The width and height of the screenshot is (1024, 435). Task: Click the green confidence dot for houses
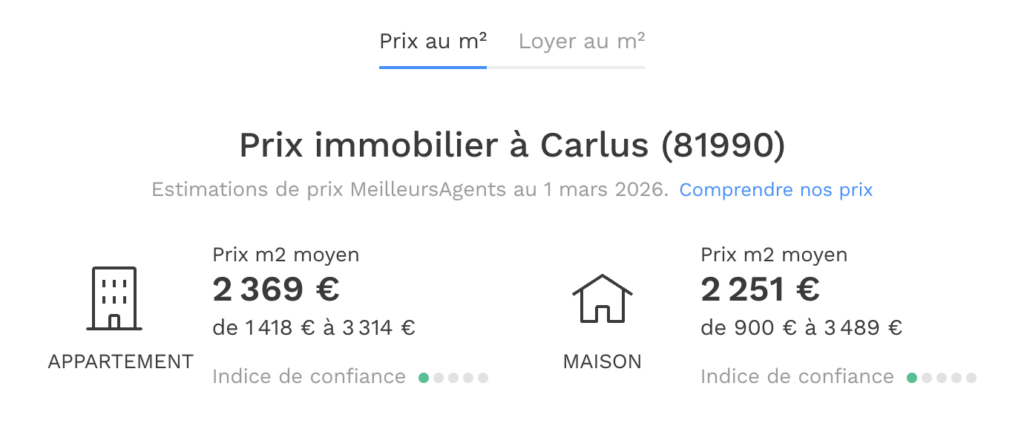(x=912, y=378)
